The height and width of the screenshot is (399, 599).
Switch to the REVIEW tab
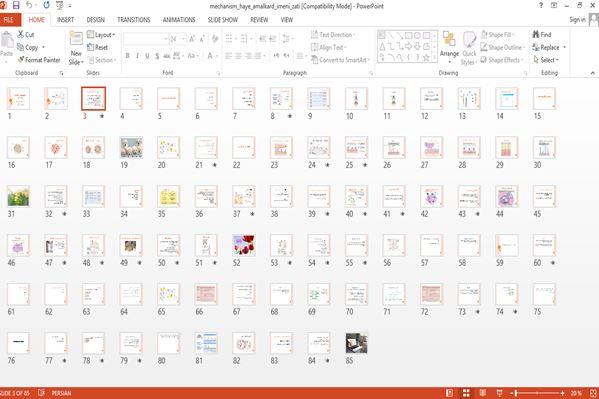point(259,20)
